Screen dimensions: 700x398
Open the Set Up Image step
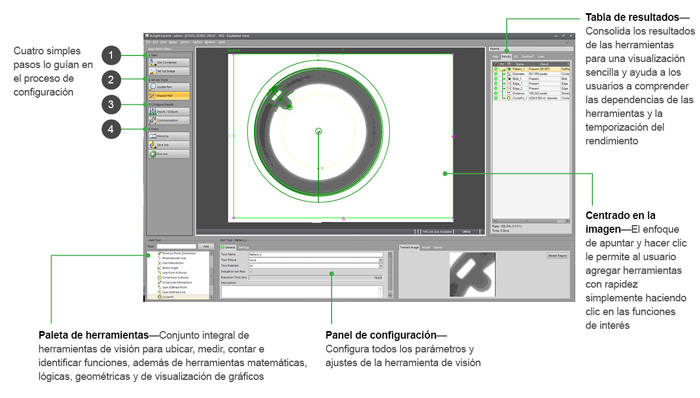pos(169,71)
